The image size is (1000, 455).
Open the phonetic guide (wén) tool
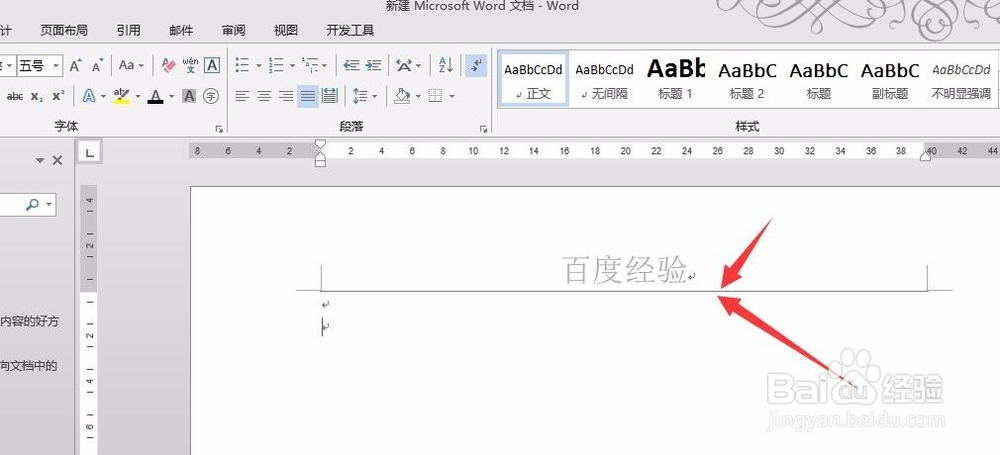pos(190,65)
